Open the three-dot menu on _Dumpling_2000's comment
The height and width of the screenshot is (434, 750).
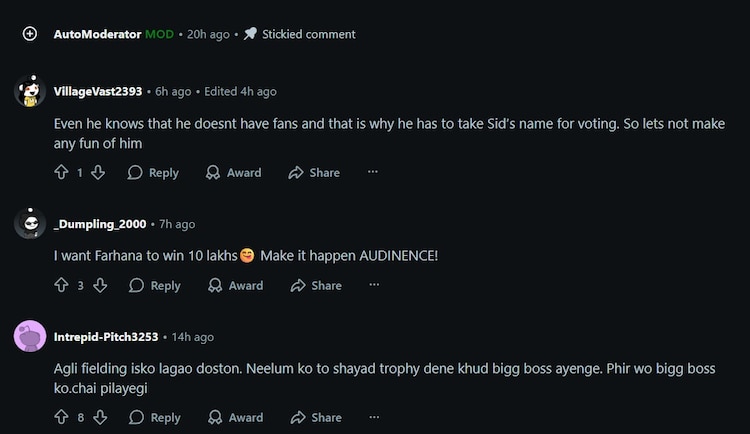pyautogui.click(x=374, y=286)
